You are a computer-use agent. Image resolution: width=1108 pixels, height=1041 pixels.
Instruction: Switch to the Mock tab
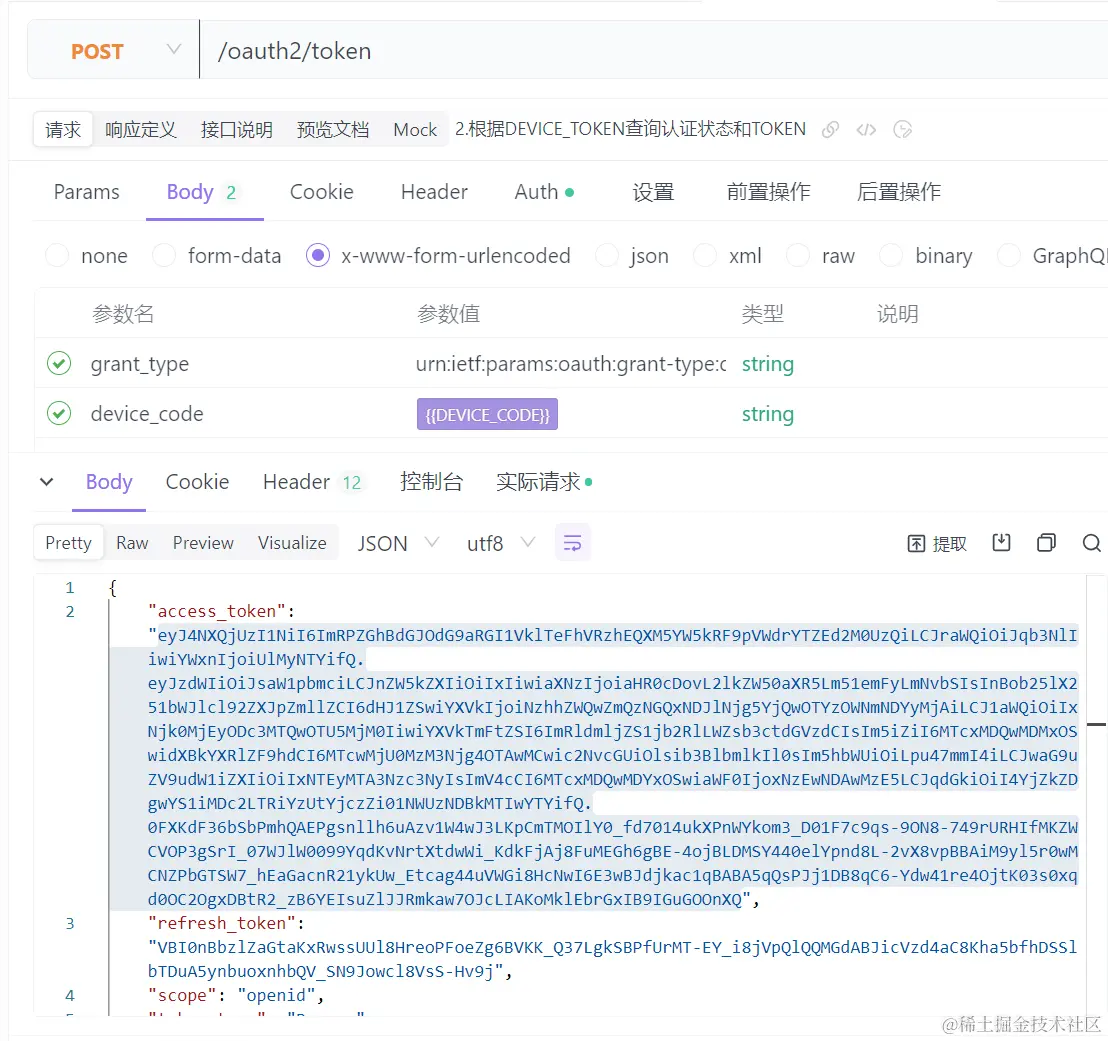[416, 129]
